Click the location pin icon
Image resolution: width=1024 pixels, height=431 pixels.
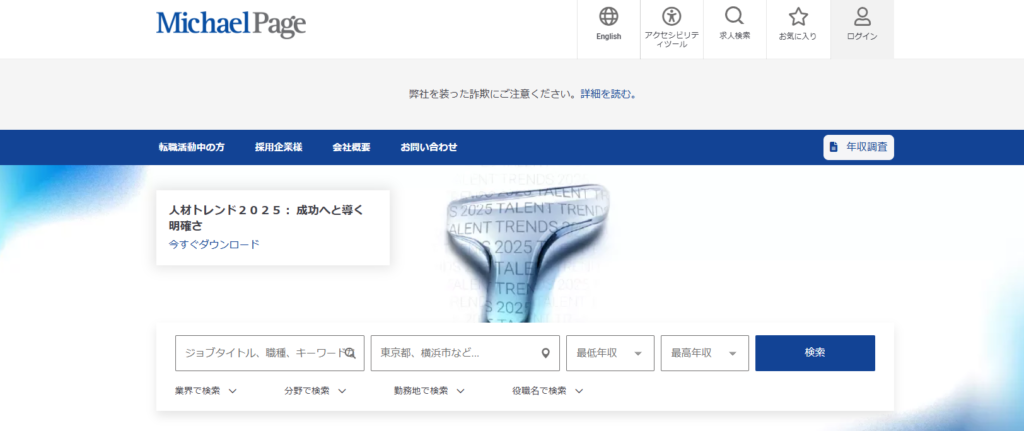tap(545, 353)
